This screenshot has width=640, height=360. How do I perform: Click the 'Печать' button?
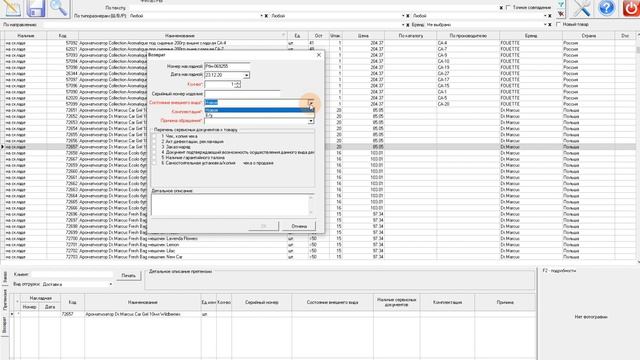coord(129,276)
